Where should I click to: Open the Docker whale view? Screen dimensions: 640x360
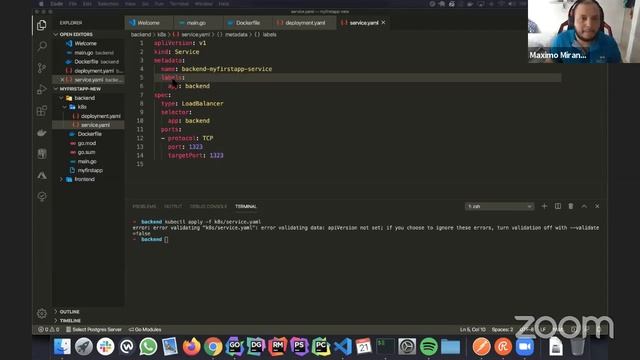pyautogui.click(x=42, y=133)
